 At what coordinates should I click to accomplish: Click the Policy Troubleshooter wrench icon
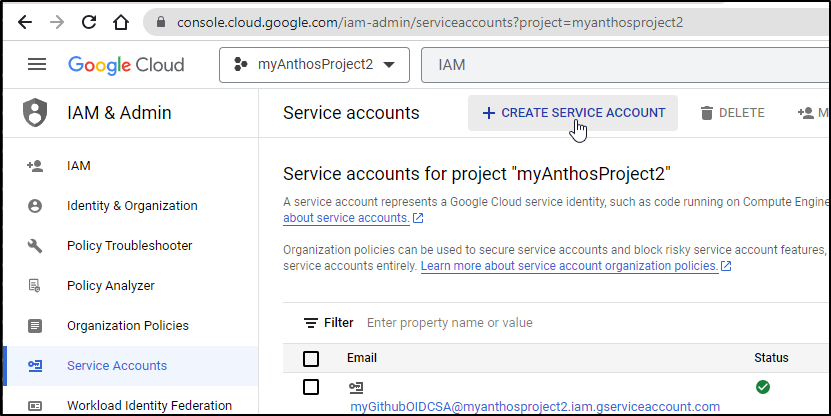point(35,245)
